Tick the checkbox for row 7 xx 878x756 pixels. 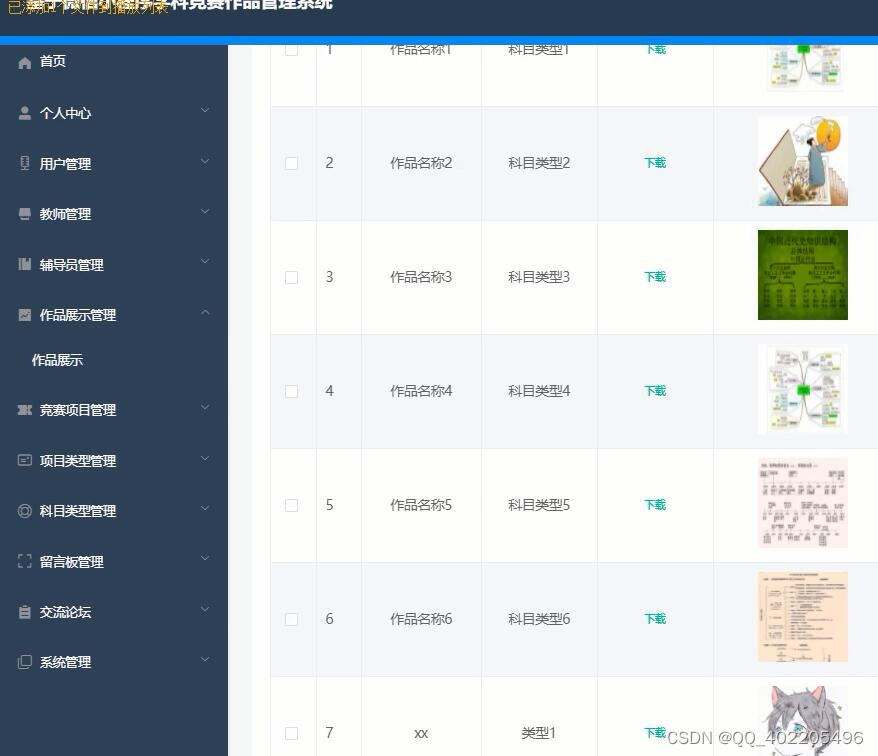[x=291, y=733]
